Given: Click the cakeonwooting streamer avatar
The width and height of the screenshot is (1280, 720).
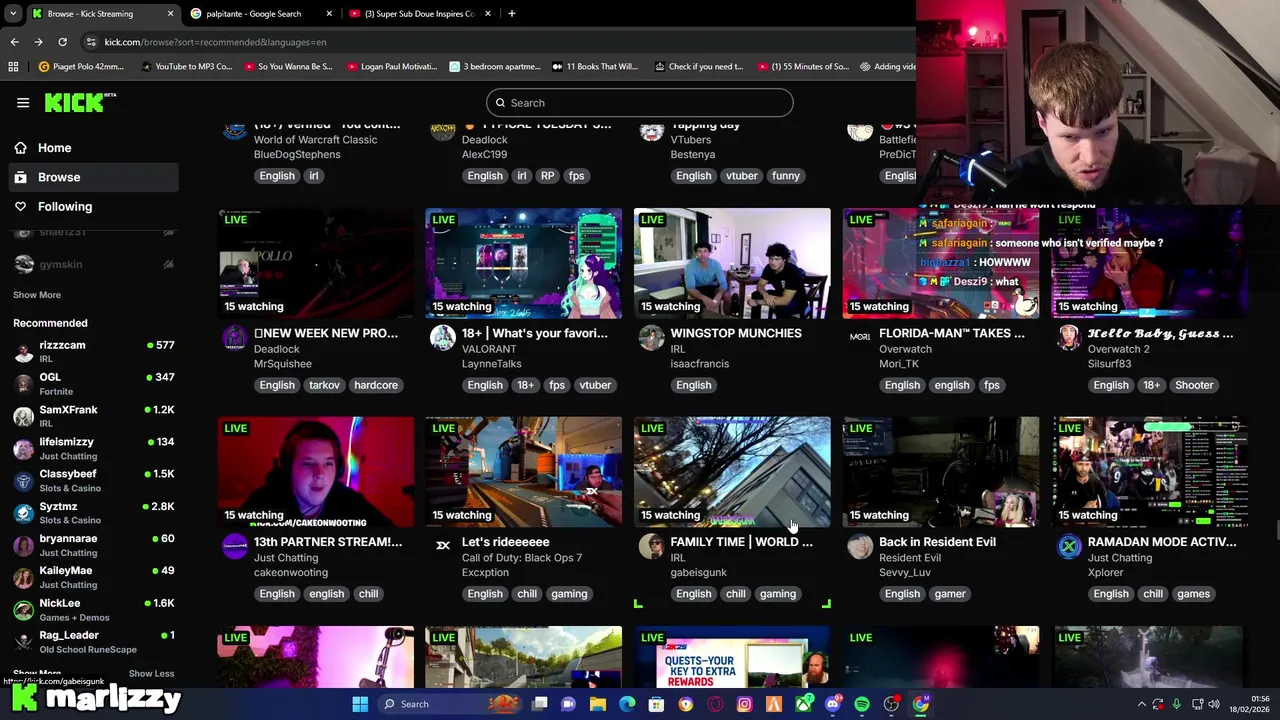Looking at the screenshot, I should 235,546.
